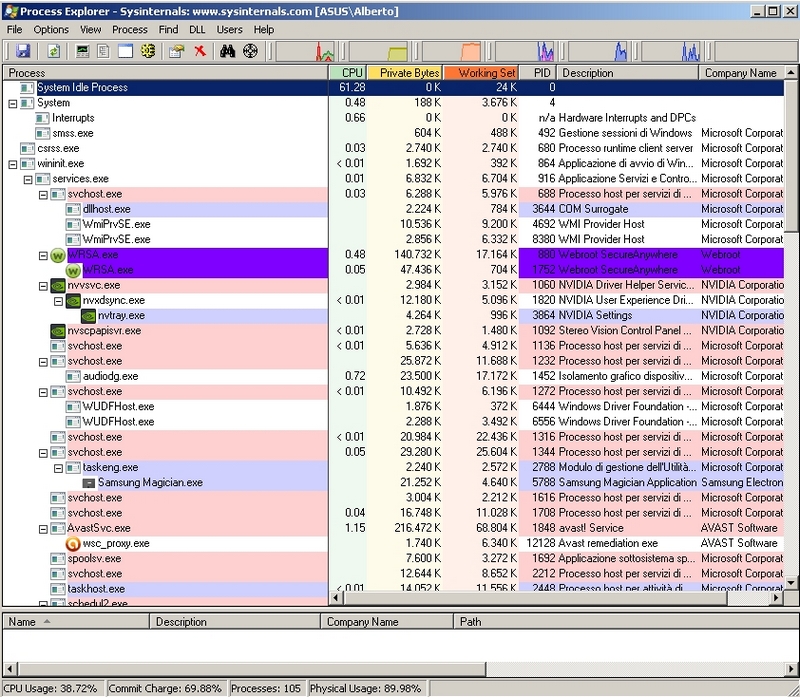Collapse the parent WRSA.exe tree node
The height and width of the screenshot is (697, 800).
point(43,256)
